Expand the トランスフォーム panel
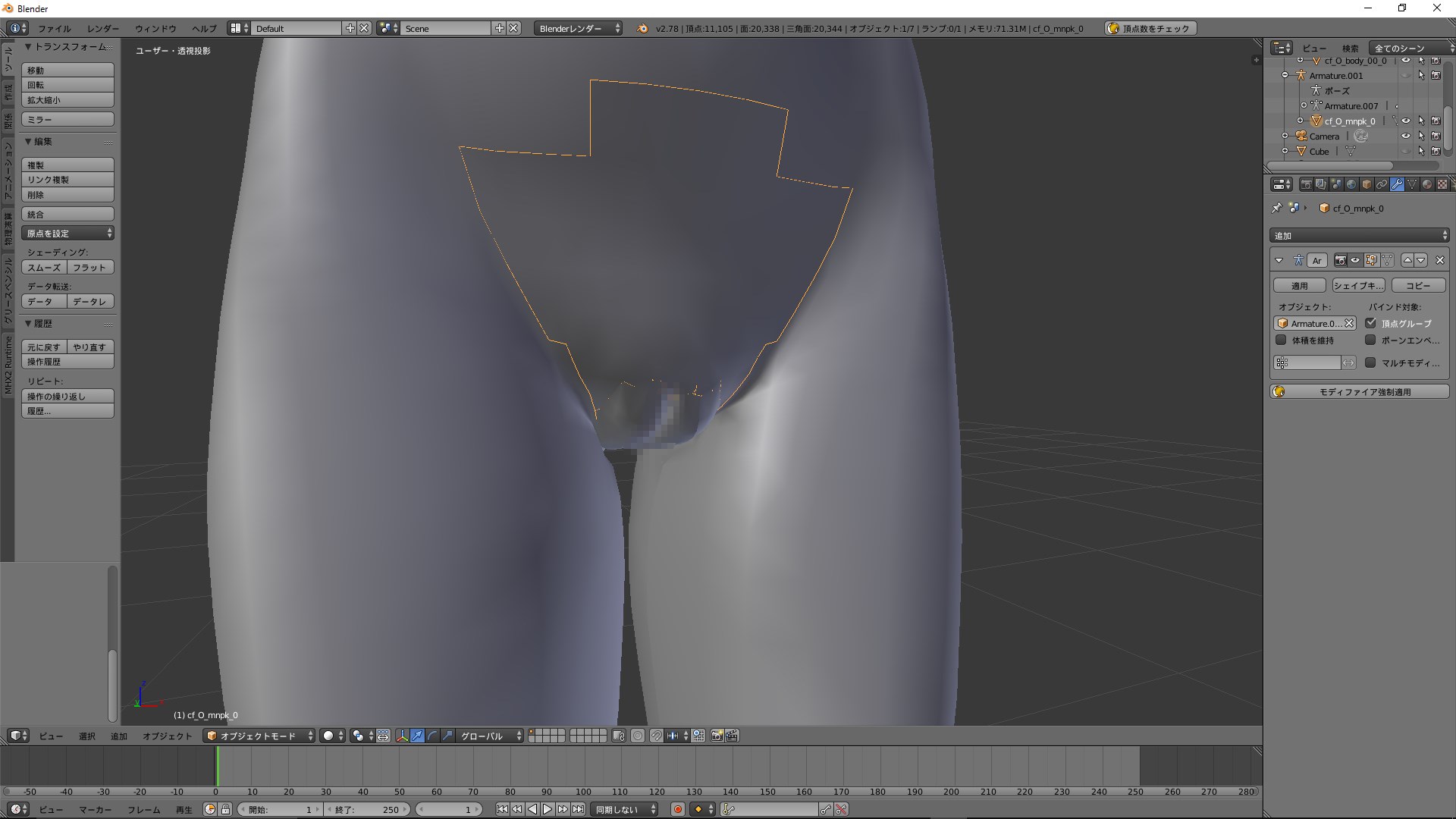Viewport: 1456px width, 819px height. coord(65,47)
